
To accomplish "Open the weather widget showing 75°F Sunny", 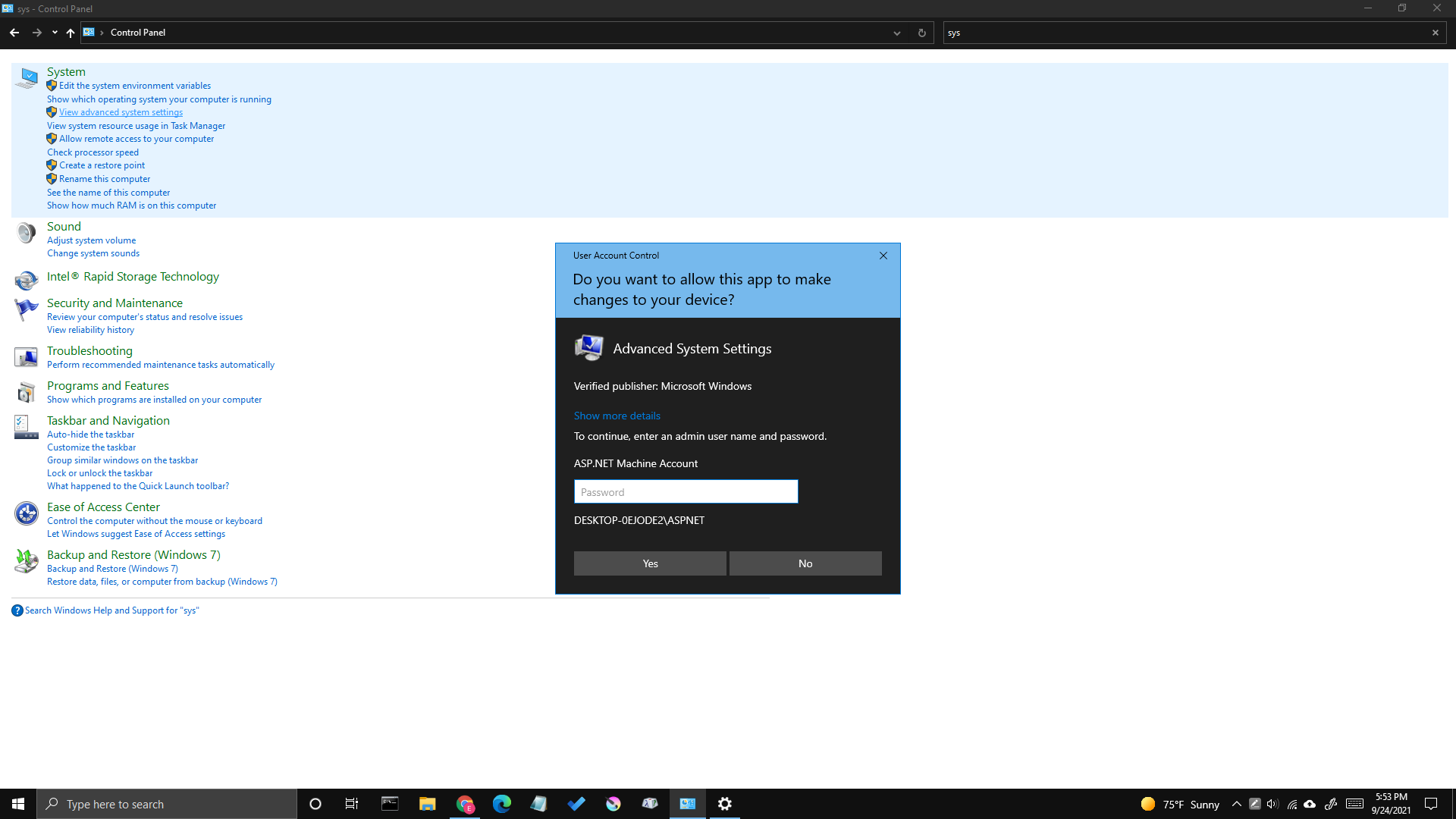I will point(1180,804).
